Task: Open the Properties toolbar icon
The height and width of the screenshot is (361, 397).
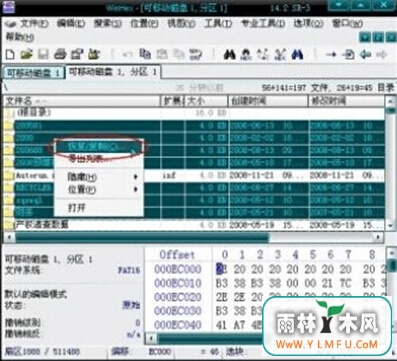Action: (x=77, y=54)
